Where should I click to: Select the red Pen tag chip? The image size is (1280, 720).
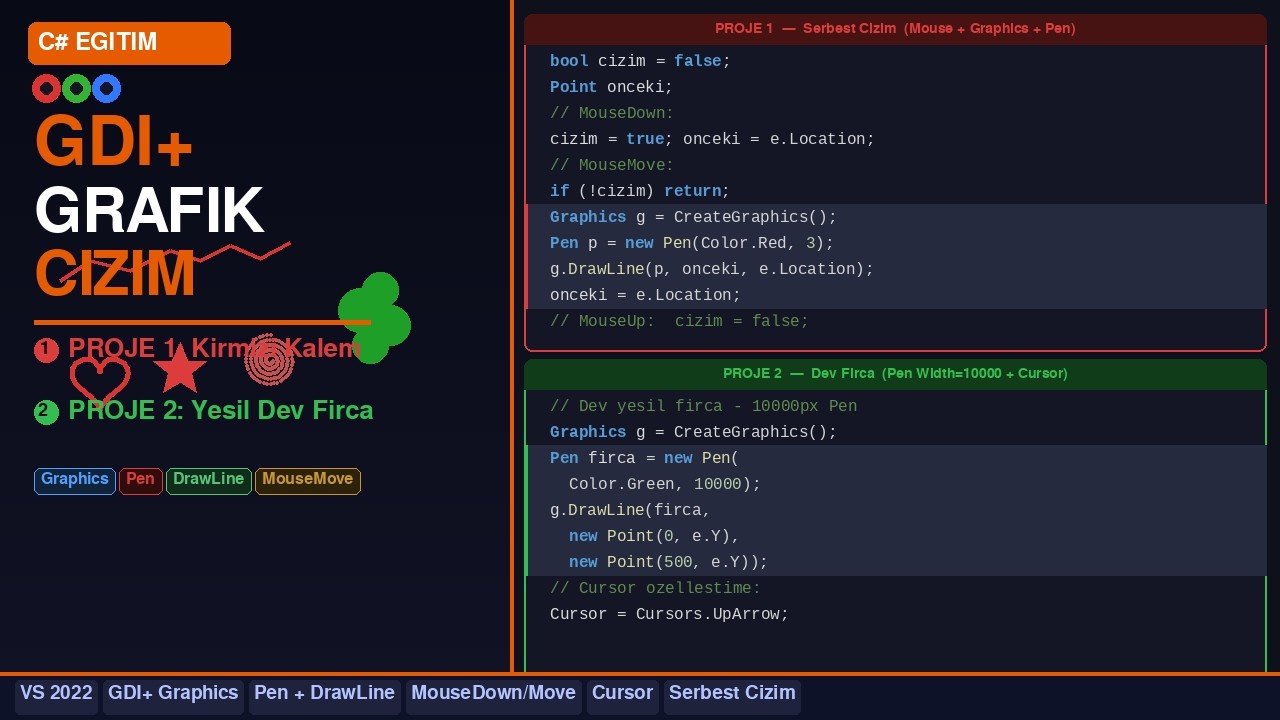click(141, 481)
